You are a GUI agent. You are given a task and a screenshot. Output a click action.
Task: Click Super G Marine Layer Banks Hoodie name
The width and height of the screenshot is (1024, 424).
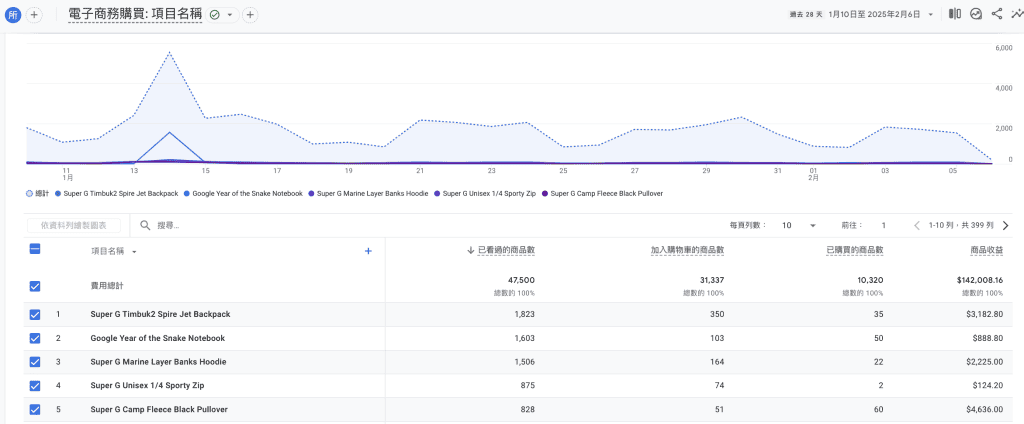pyautogui.click(x=158, y=362)
